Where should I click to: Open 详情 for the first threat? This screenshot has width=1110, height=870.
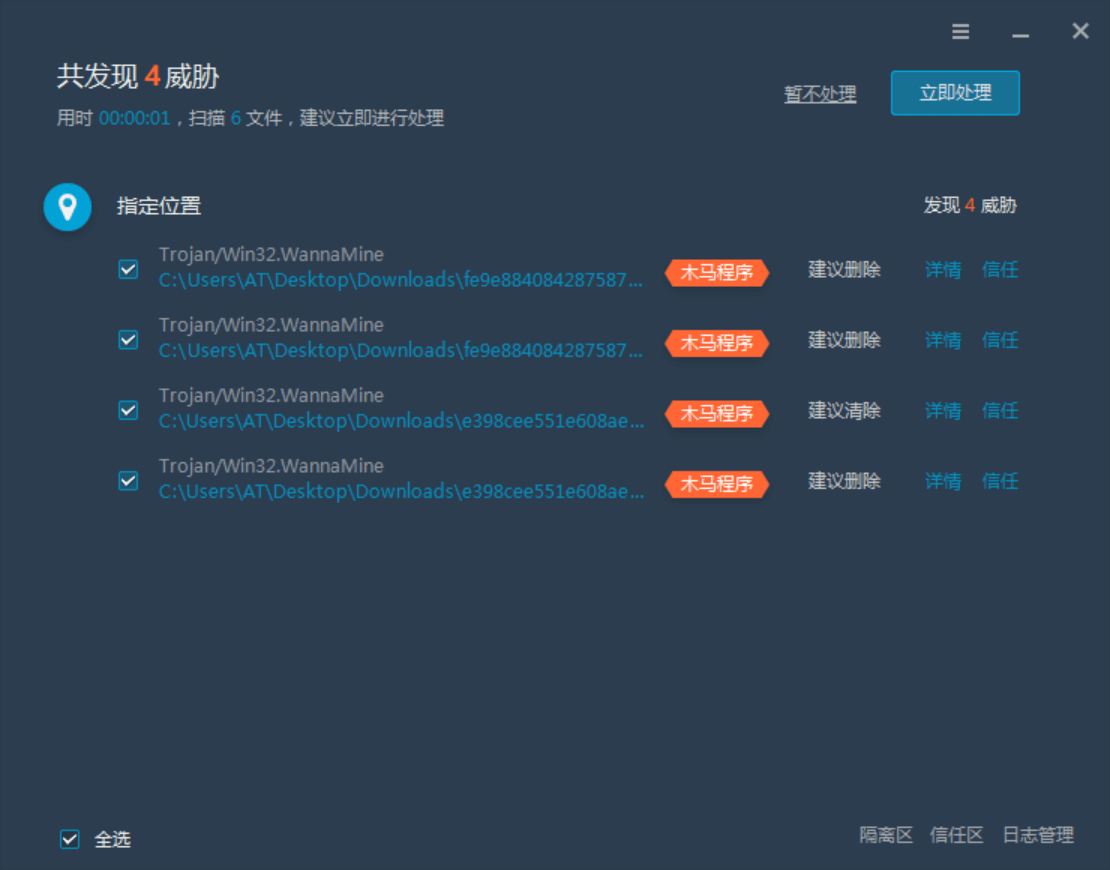pos(942,270)
